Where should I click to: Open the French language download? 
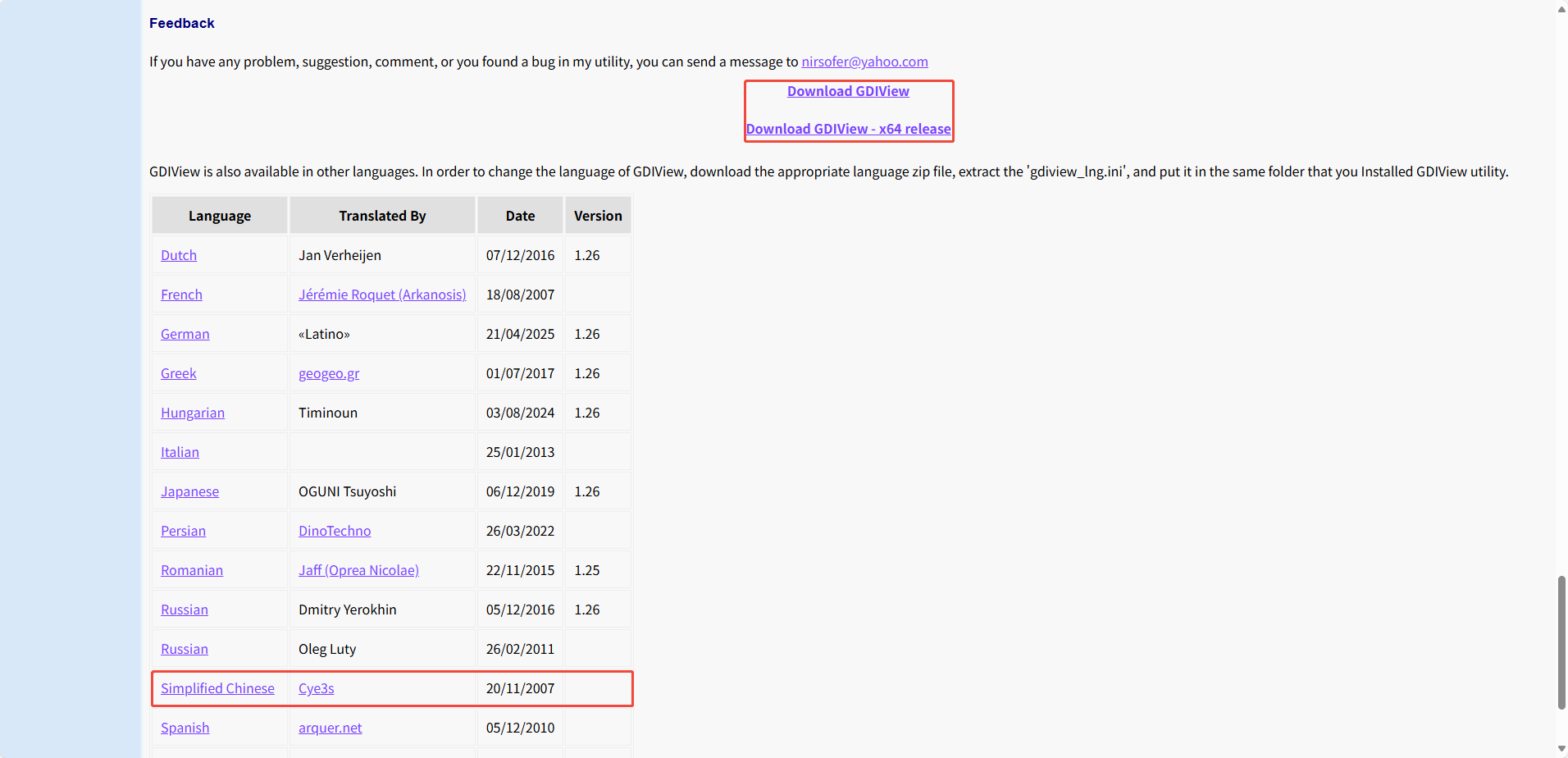(x=181, y=295)
